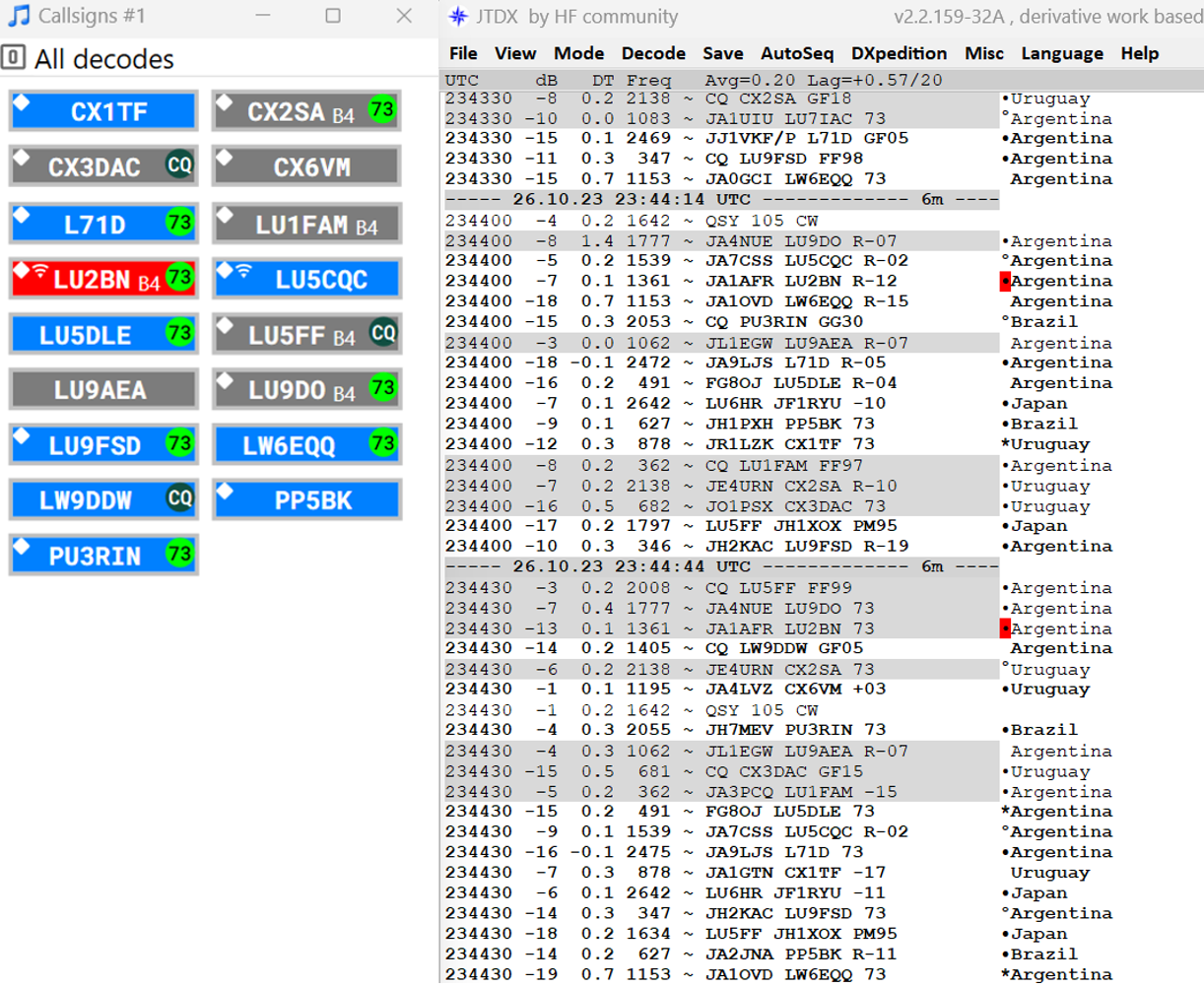Select the LU9AEA callsign button
This screenshot has width=1204, height=987.
pos(103,389)
